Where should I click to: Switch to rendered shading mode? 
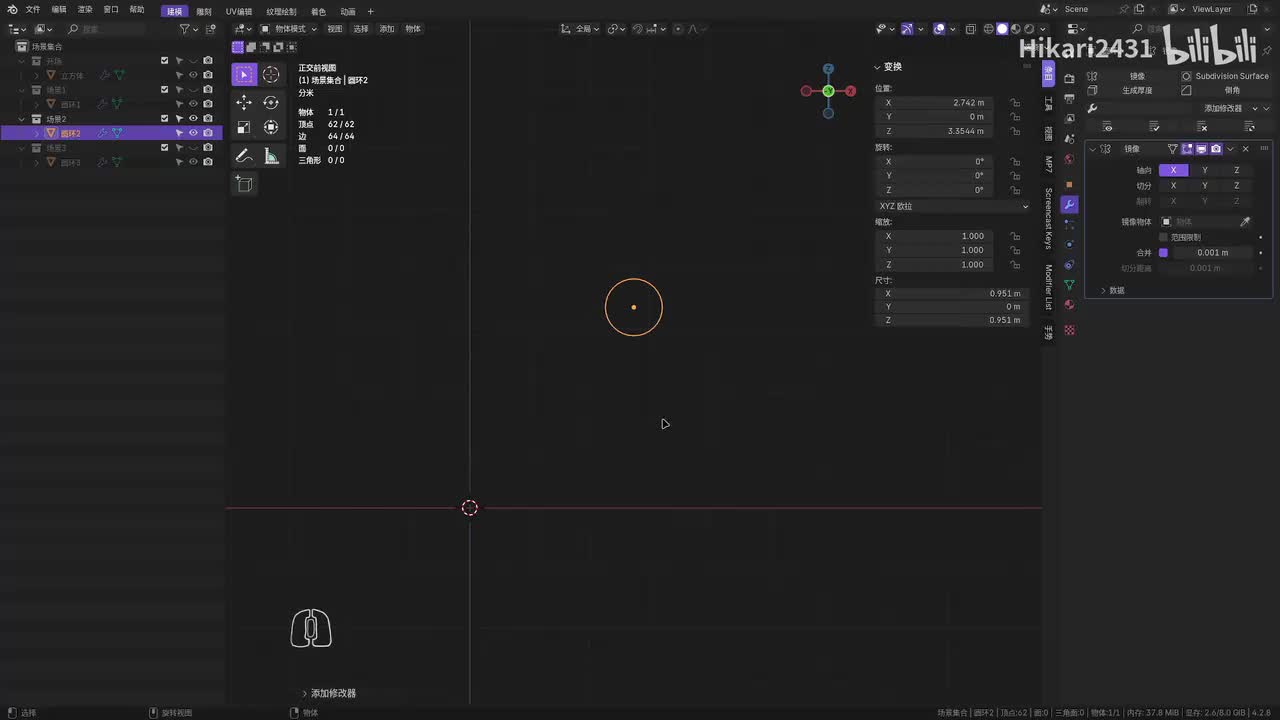1029,29
